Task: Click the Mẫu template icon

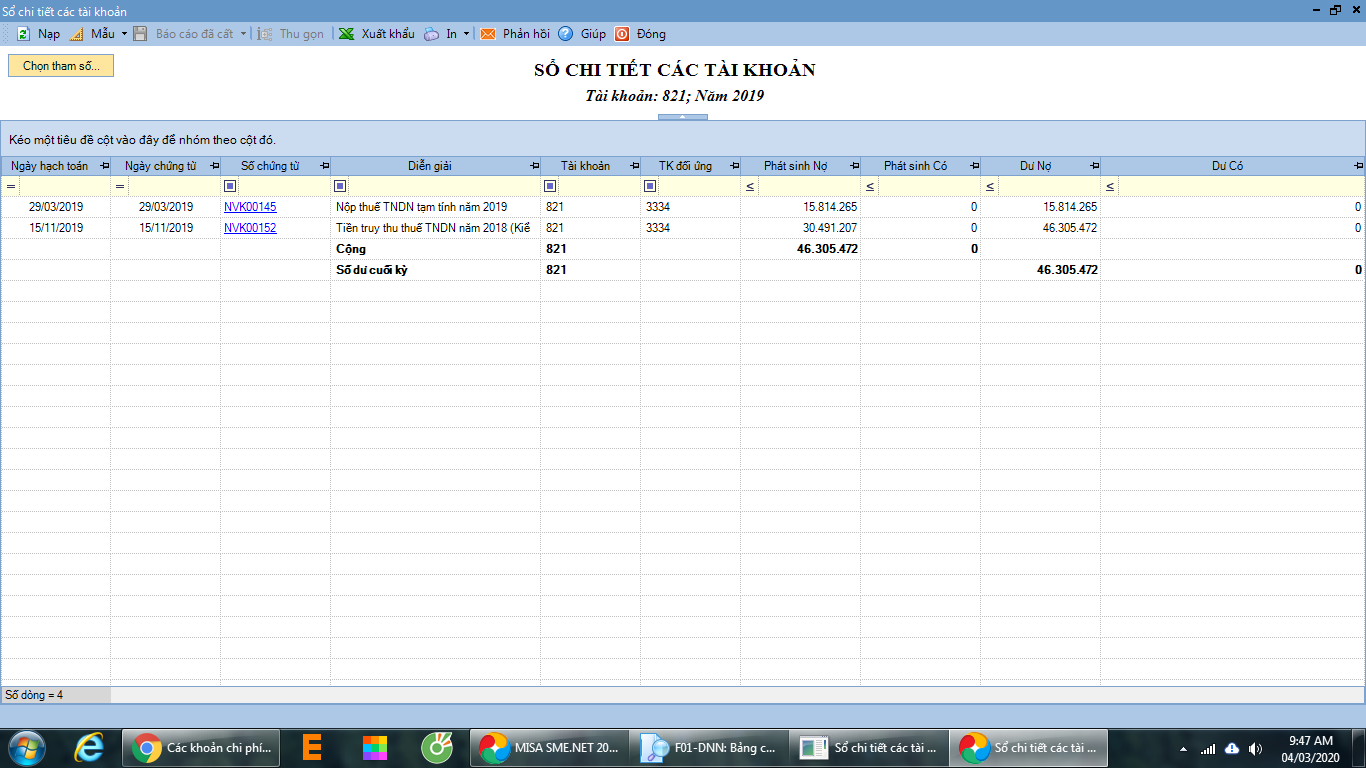Action: point(76,34)
